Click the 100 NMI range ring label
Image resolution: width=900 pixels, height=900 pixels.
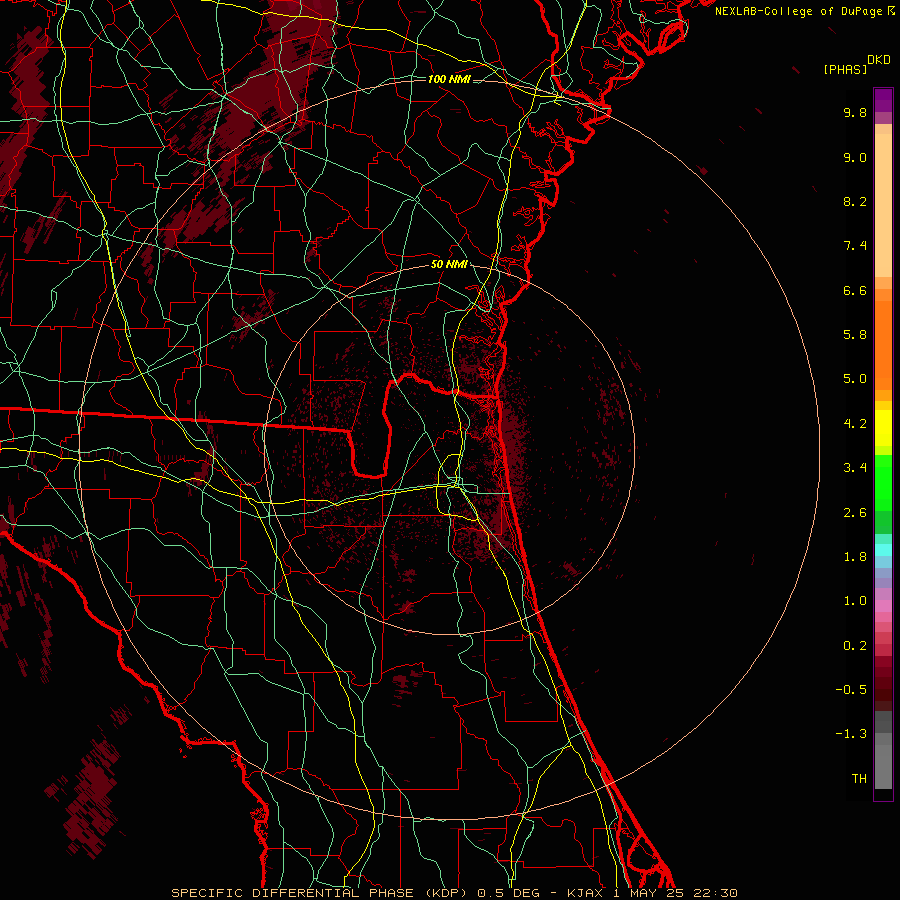click(449, 79)
